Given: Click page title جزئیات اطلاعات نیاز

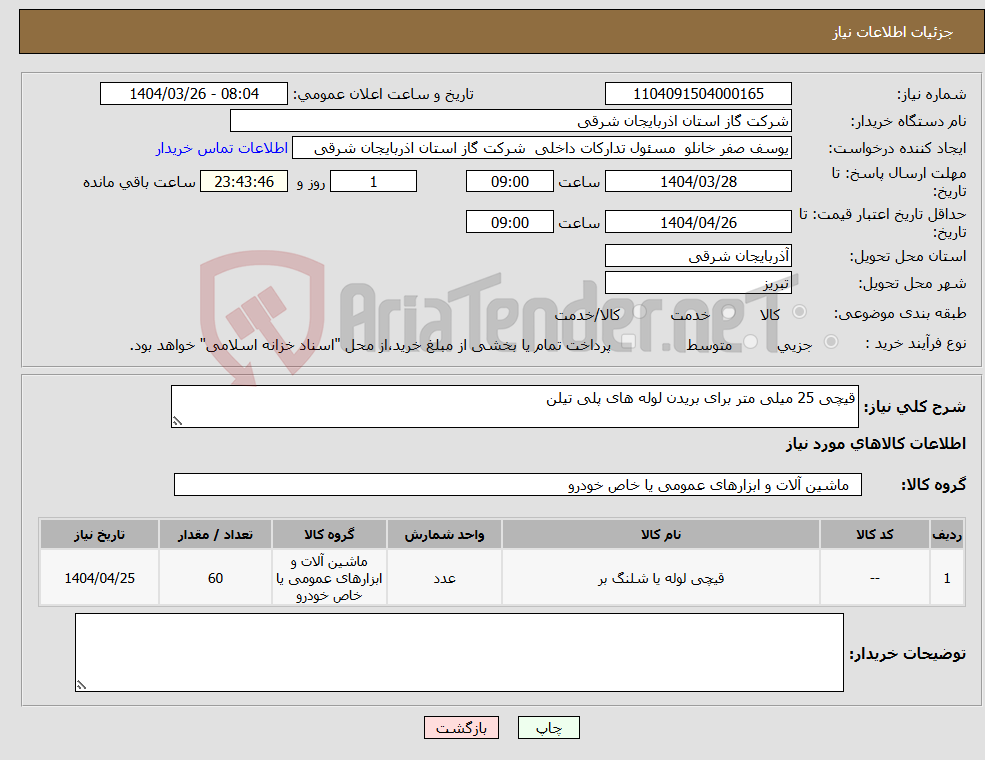Looking at the screenshot, I should pyautogui.click(x=893, y=32).
